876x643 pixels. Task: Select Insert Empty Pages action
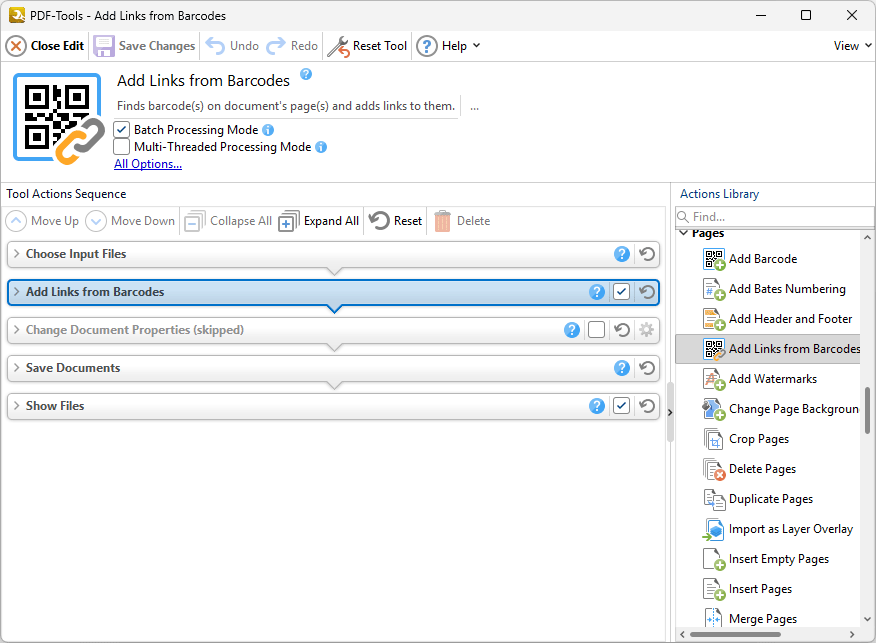tap(768, 560)
